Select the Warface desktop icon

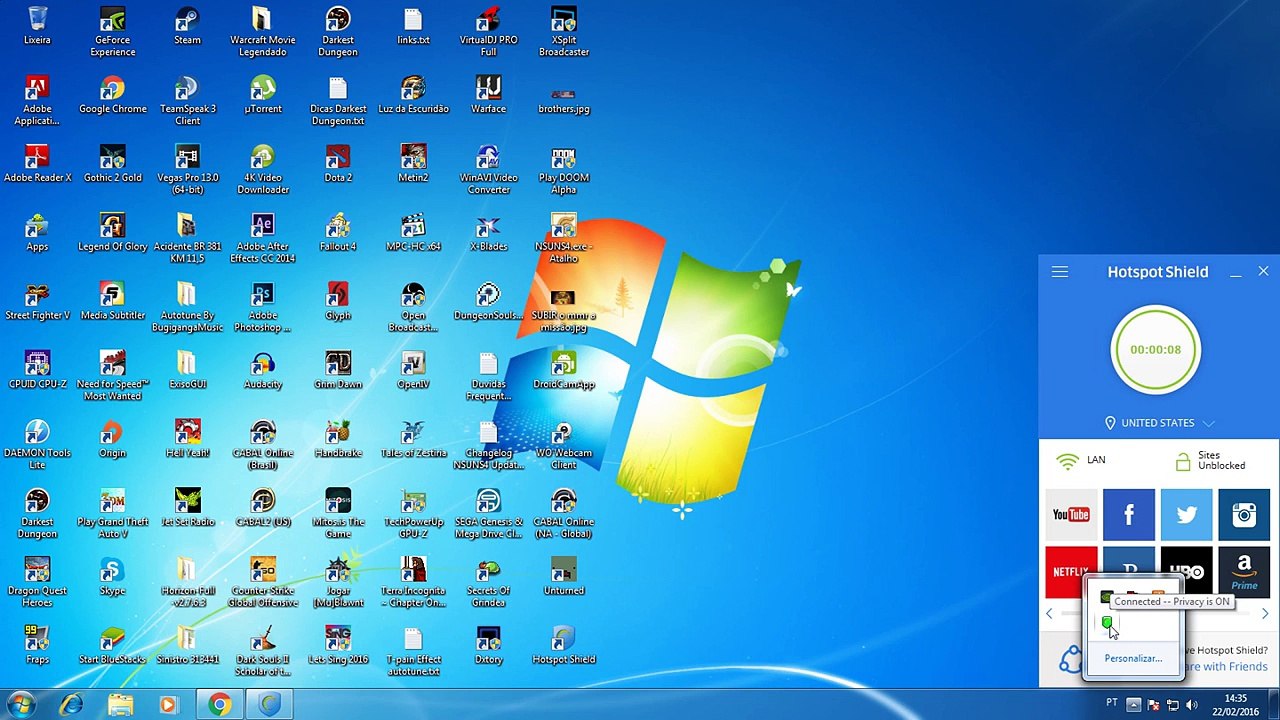pos(488,95)
